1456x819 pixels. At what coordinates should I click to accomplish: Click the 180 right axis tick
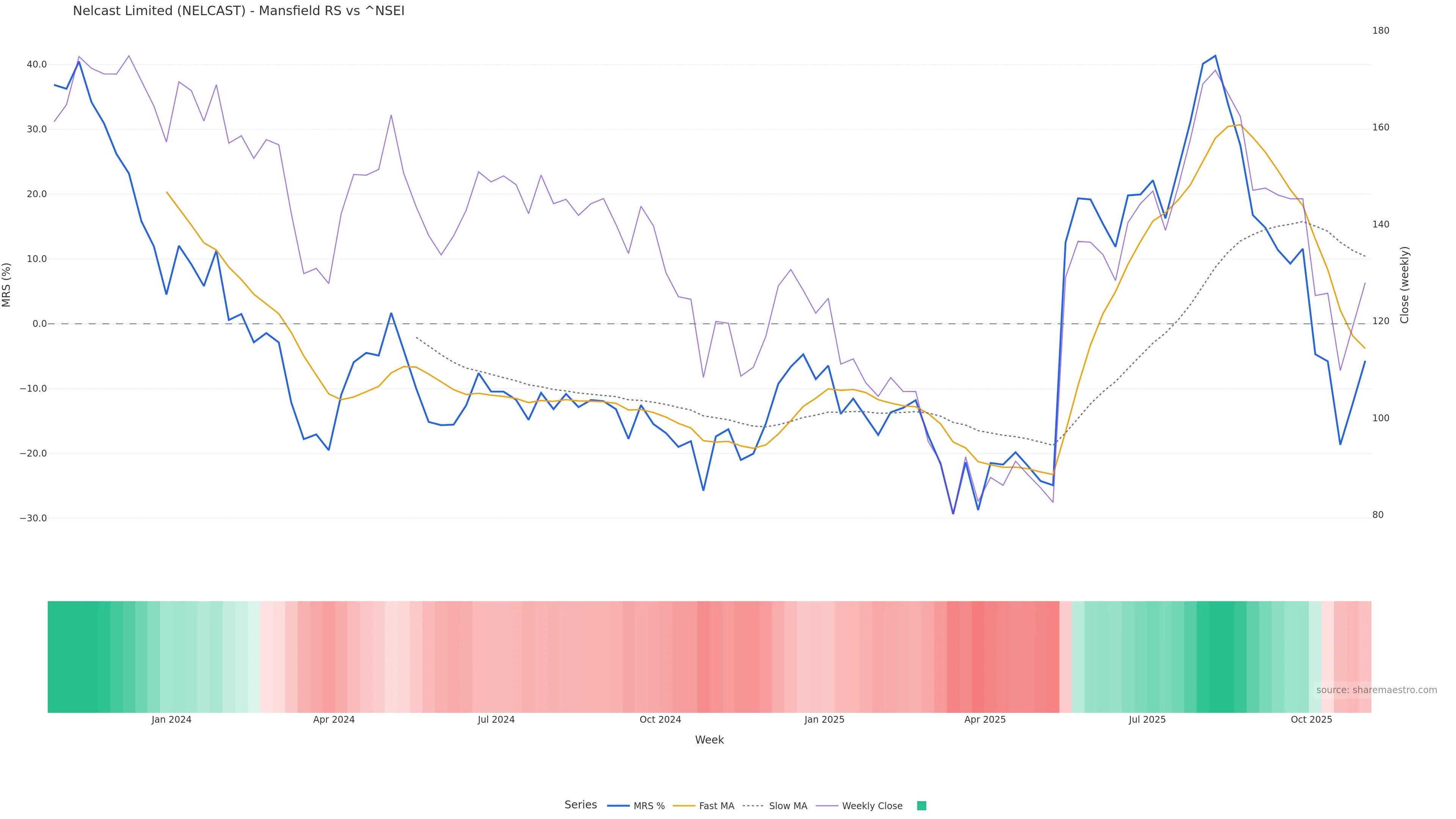[x=1380, y=30]
